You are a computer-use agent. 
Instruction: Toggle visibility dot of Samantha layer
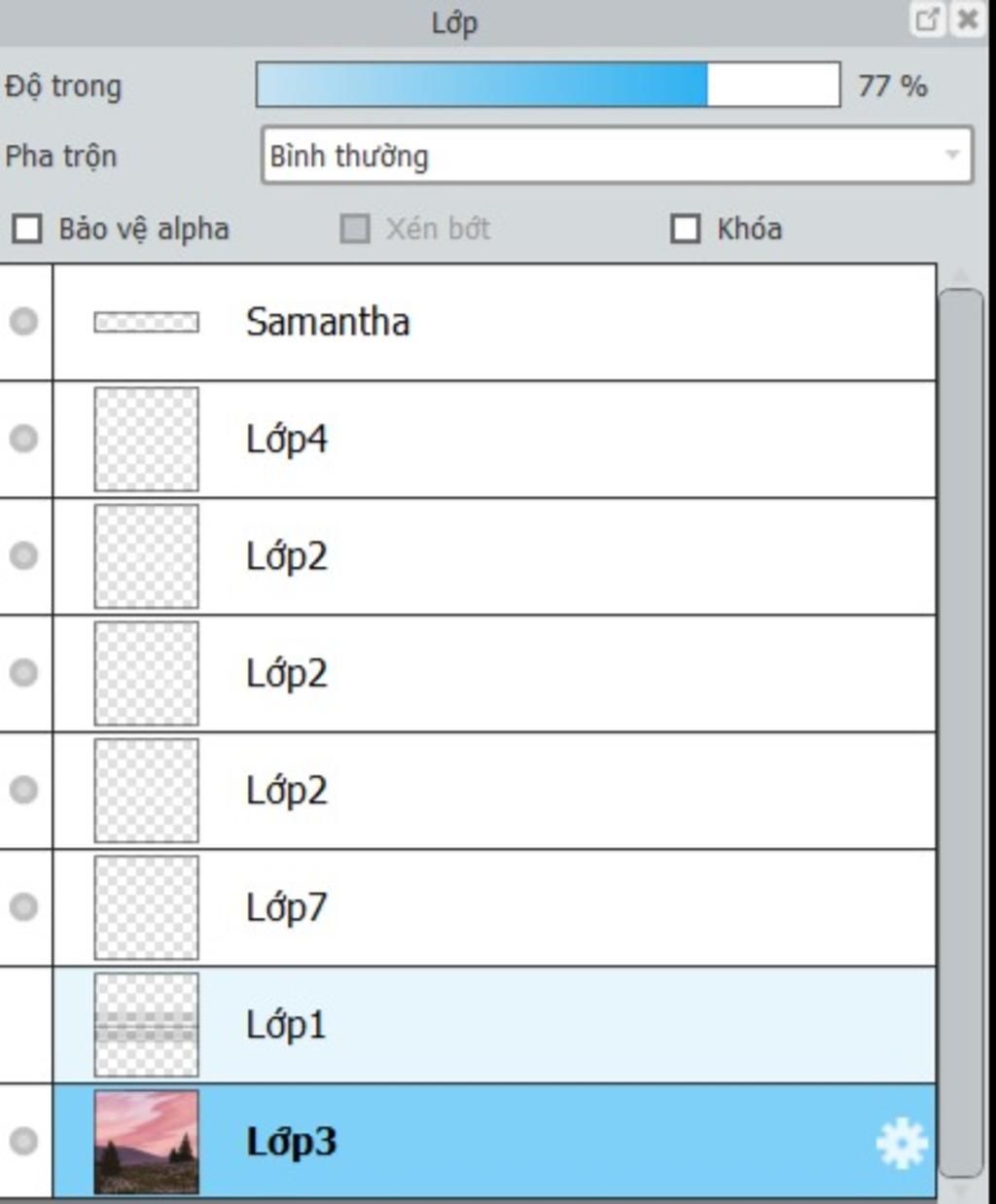point(23,321)
